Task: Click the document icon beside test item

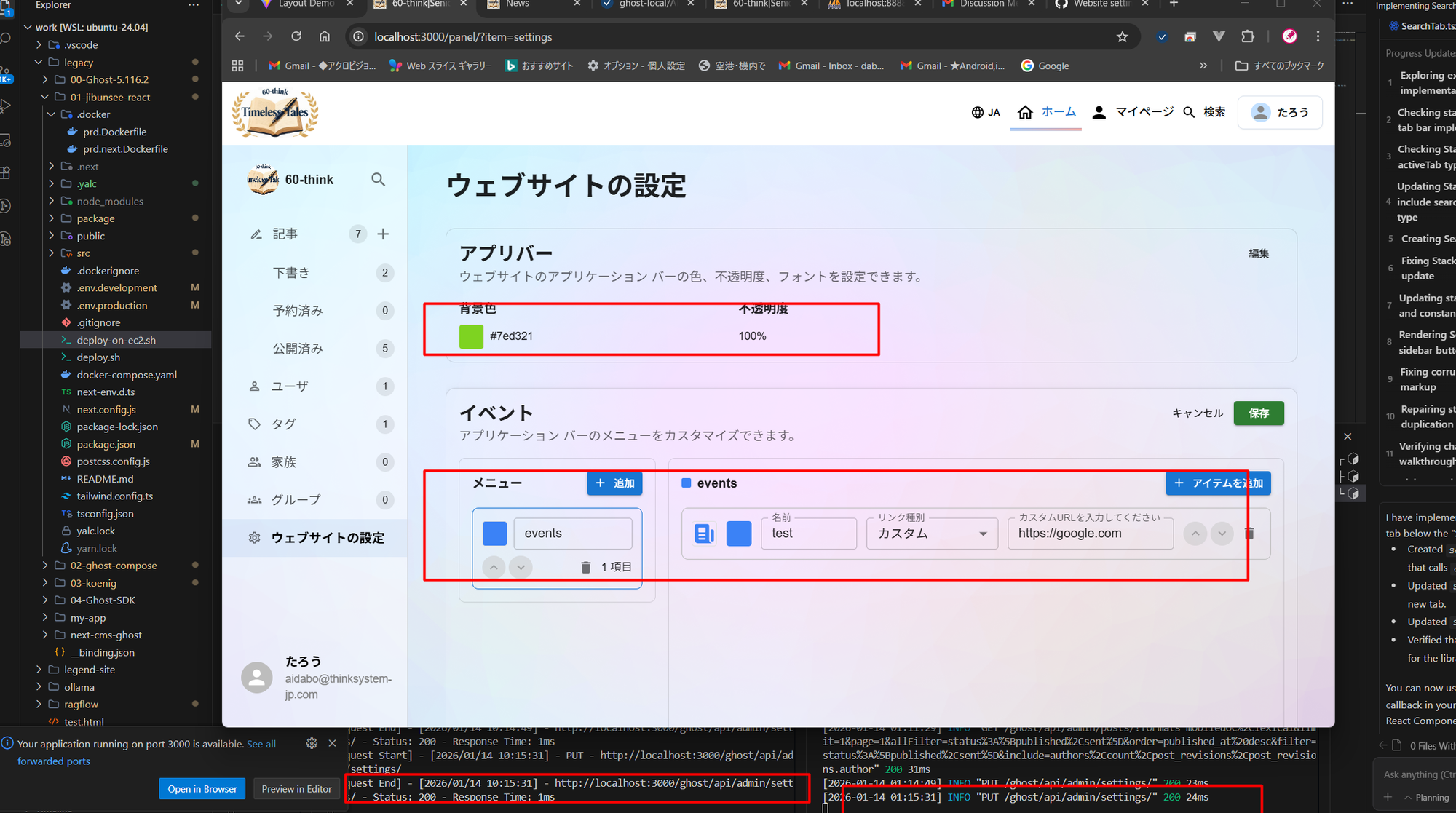Action: coord(704,534)
